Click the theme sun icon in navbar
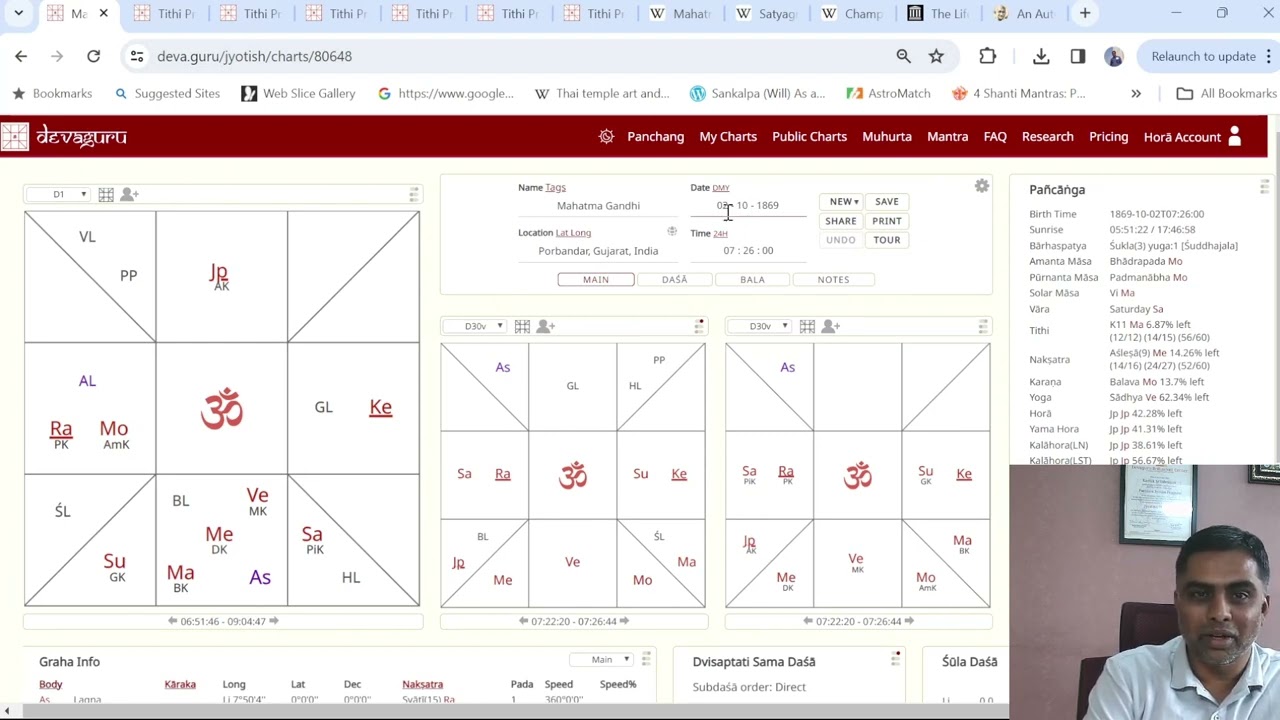Screen dimensions: 1280x720 [606, 137]
